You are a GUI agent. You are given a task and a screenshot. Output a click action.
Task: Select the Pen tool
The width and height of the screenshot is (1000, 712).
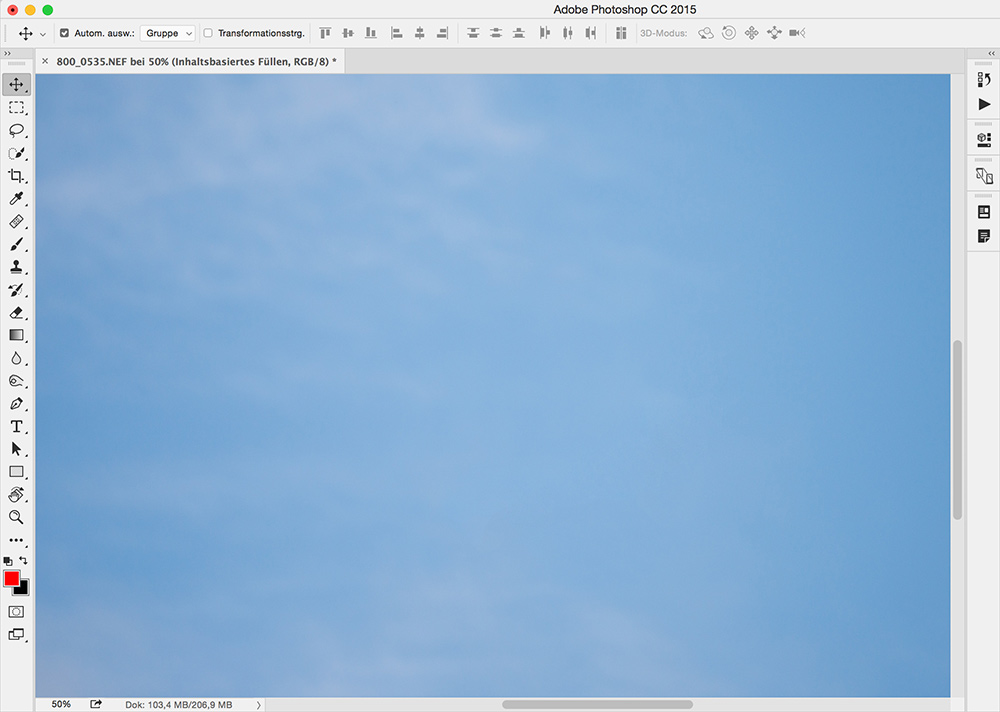click(x=16, y=404)
